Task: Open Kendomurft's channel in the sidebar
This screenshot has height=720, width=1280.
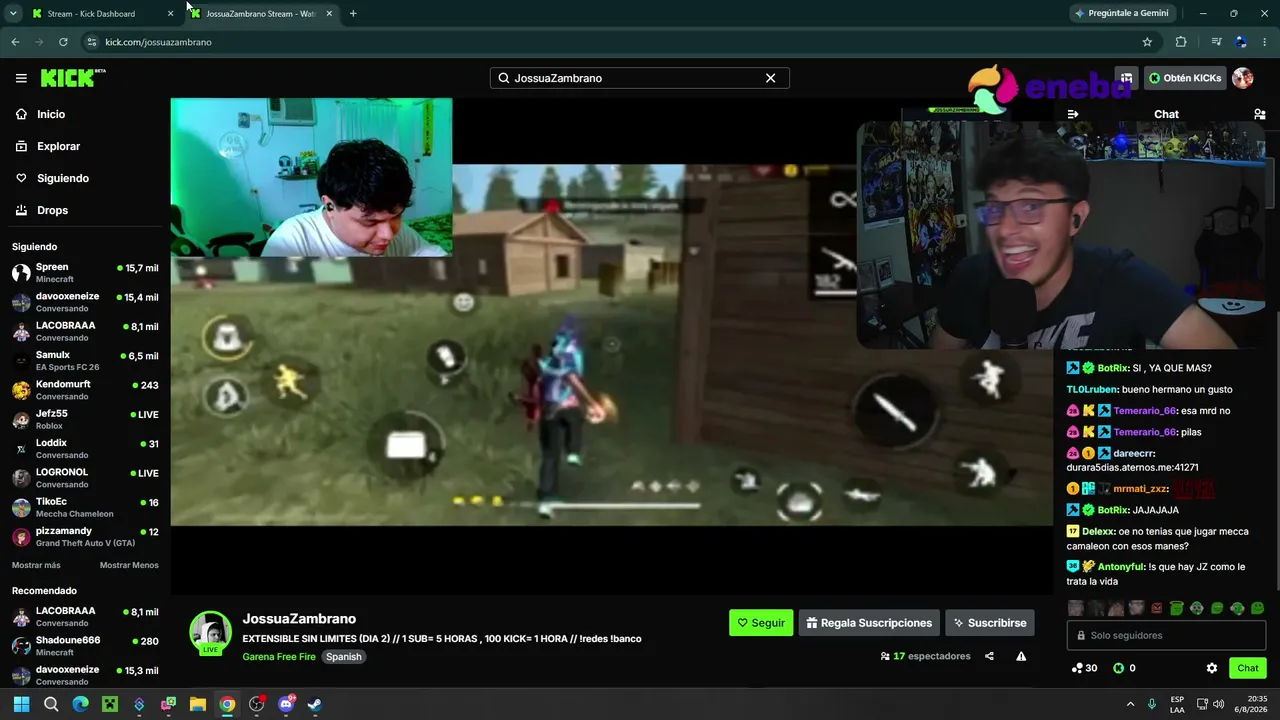Action: pyautogui.click(x=85, y=390)
